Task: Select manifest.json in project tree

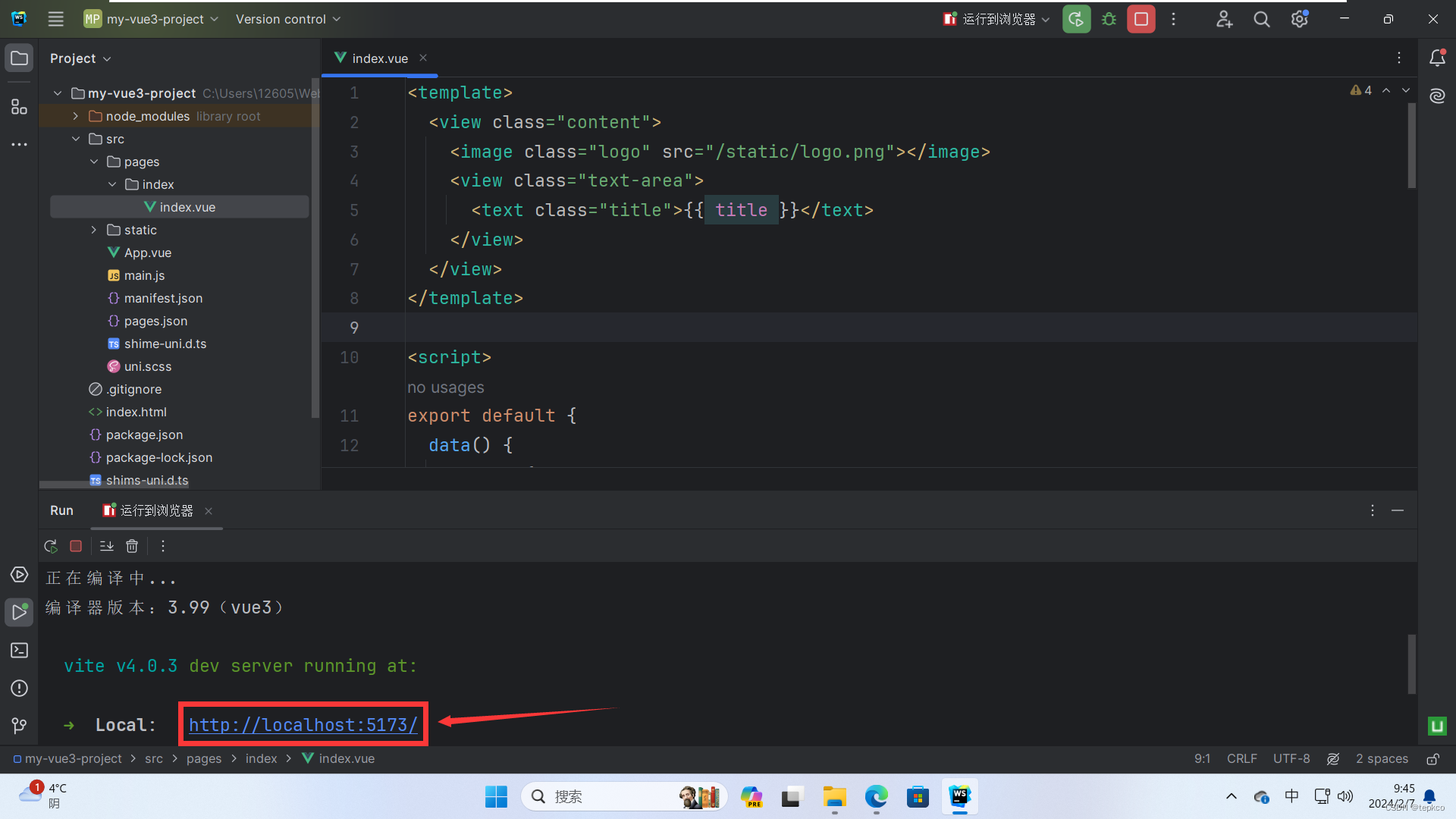Action: coord(163,298)
